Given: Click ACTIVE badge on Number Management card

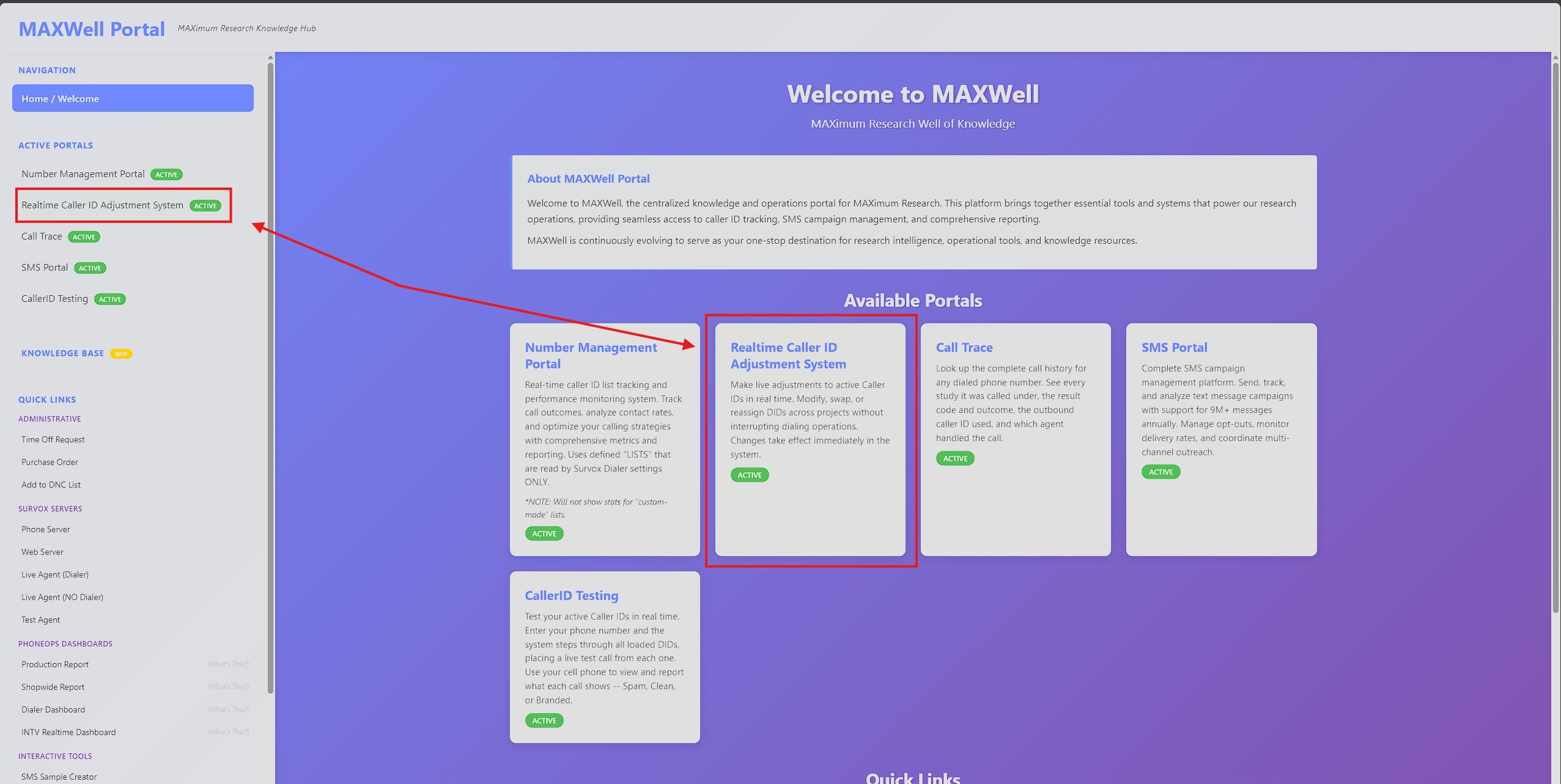Looking at the screenshot, I should (x=544, y=533).
